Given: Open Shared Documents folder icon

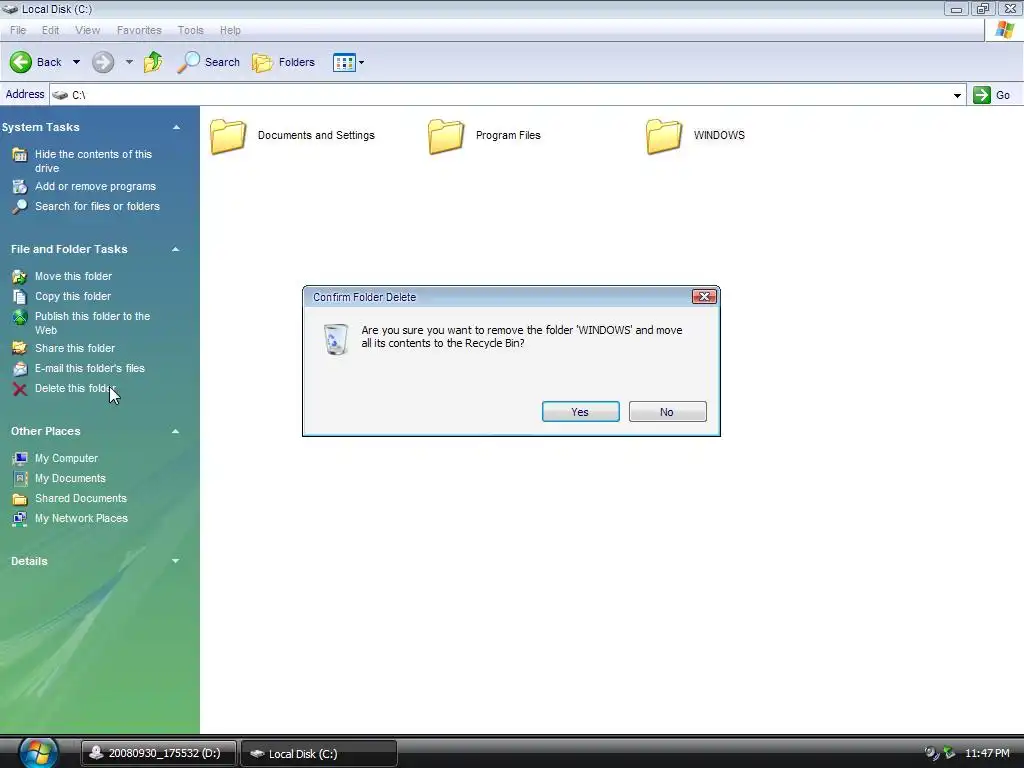Looking at the screenshot, I should (x=20, y=499).
